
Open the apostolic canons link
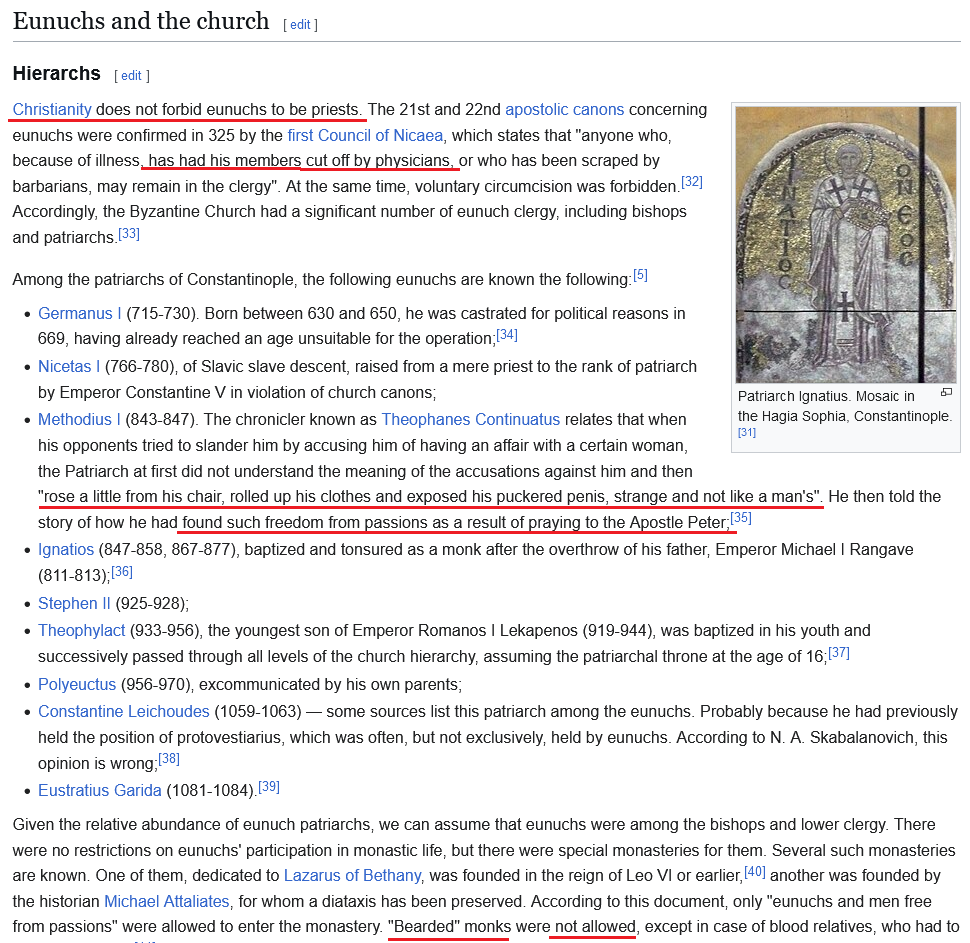point(564,110)
